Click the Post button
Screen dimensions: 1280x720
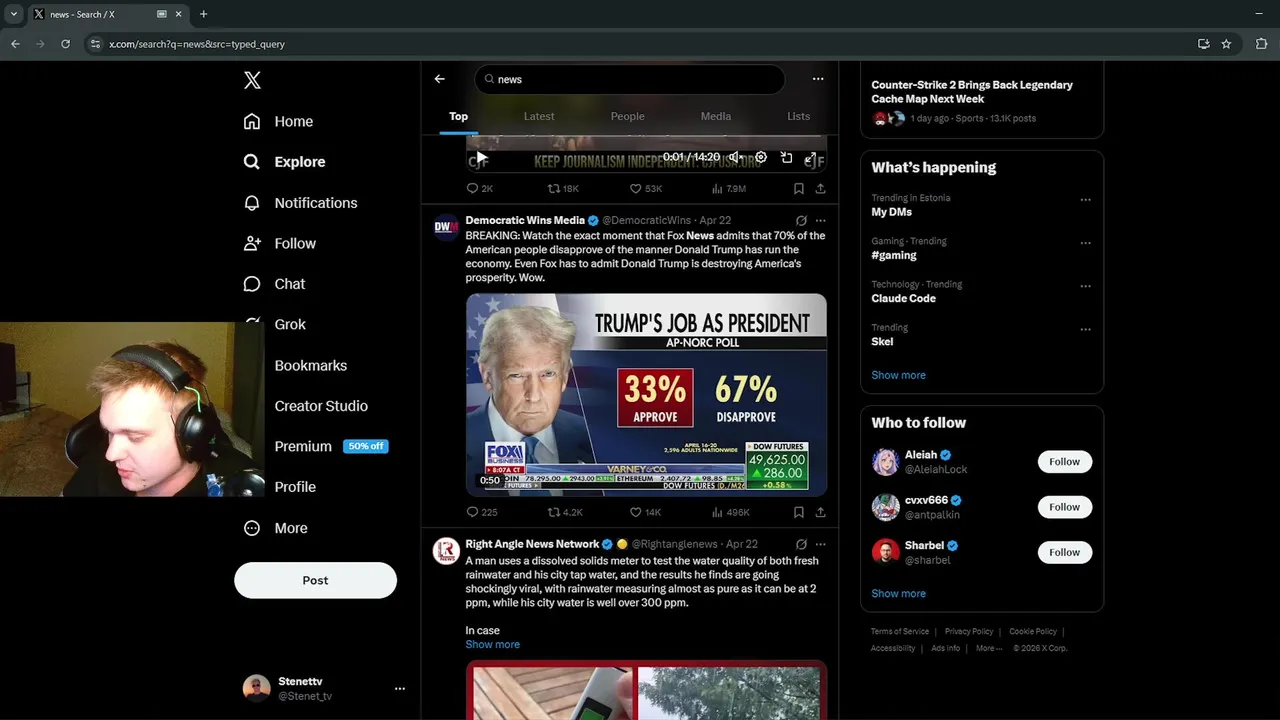point(315,580)
